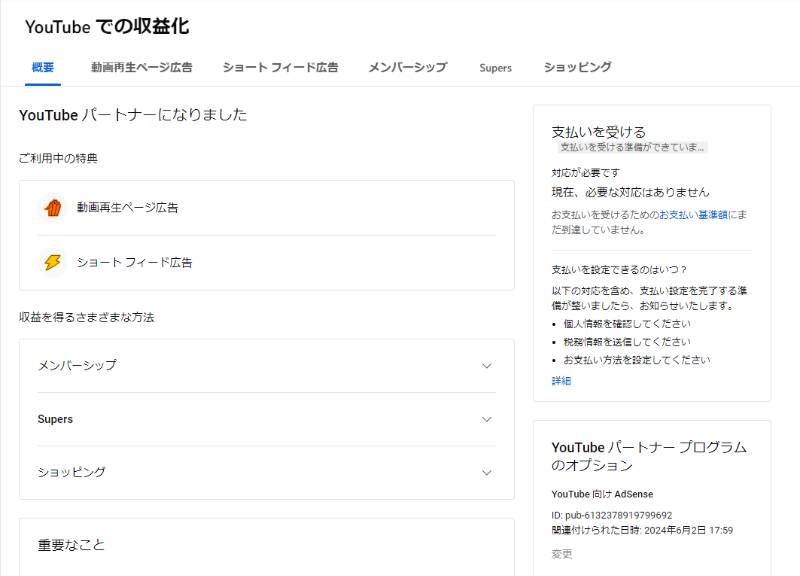Click 個人情報を確認してください bullet item

(627, 324)
